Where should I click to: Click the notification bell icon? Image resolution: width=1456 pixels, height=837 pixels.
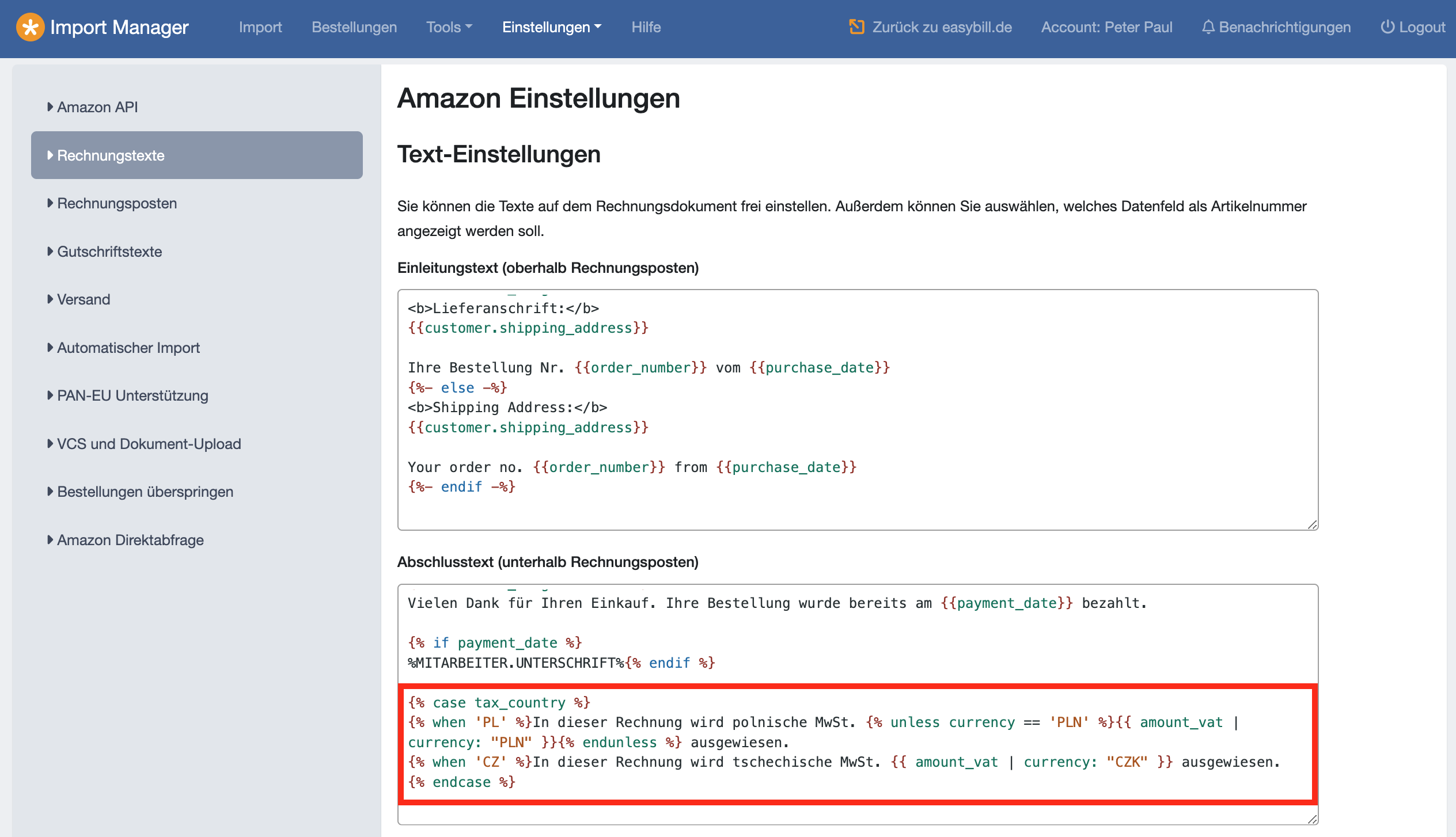1208,27
